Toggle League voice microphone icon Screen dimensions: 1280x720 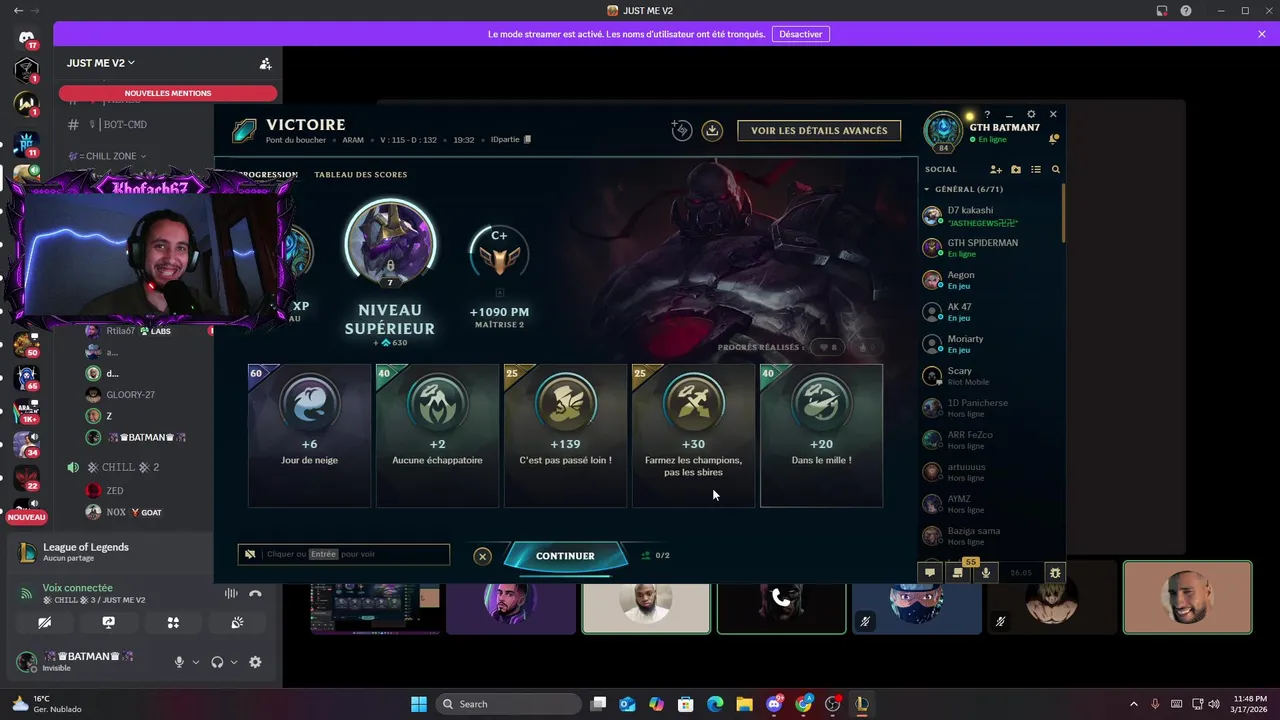[986, 573]
